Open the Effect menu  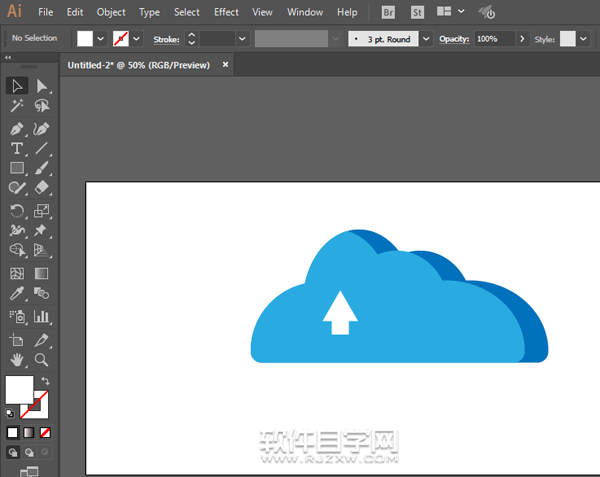point(226,13)
